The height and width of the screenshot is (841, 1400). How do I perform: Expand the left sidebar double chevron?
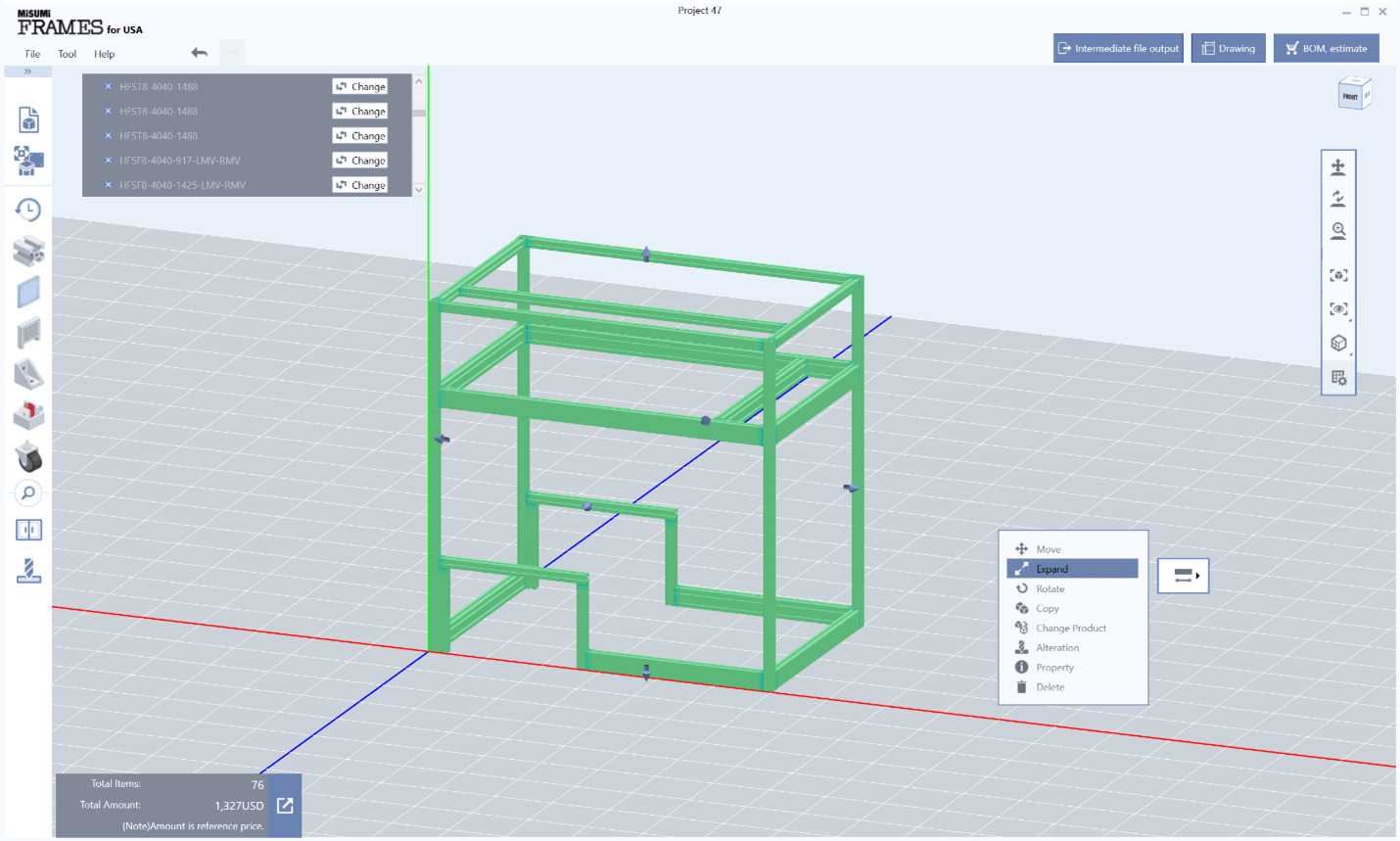(27, 71)
